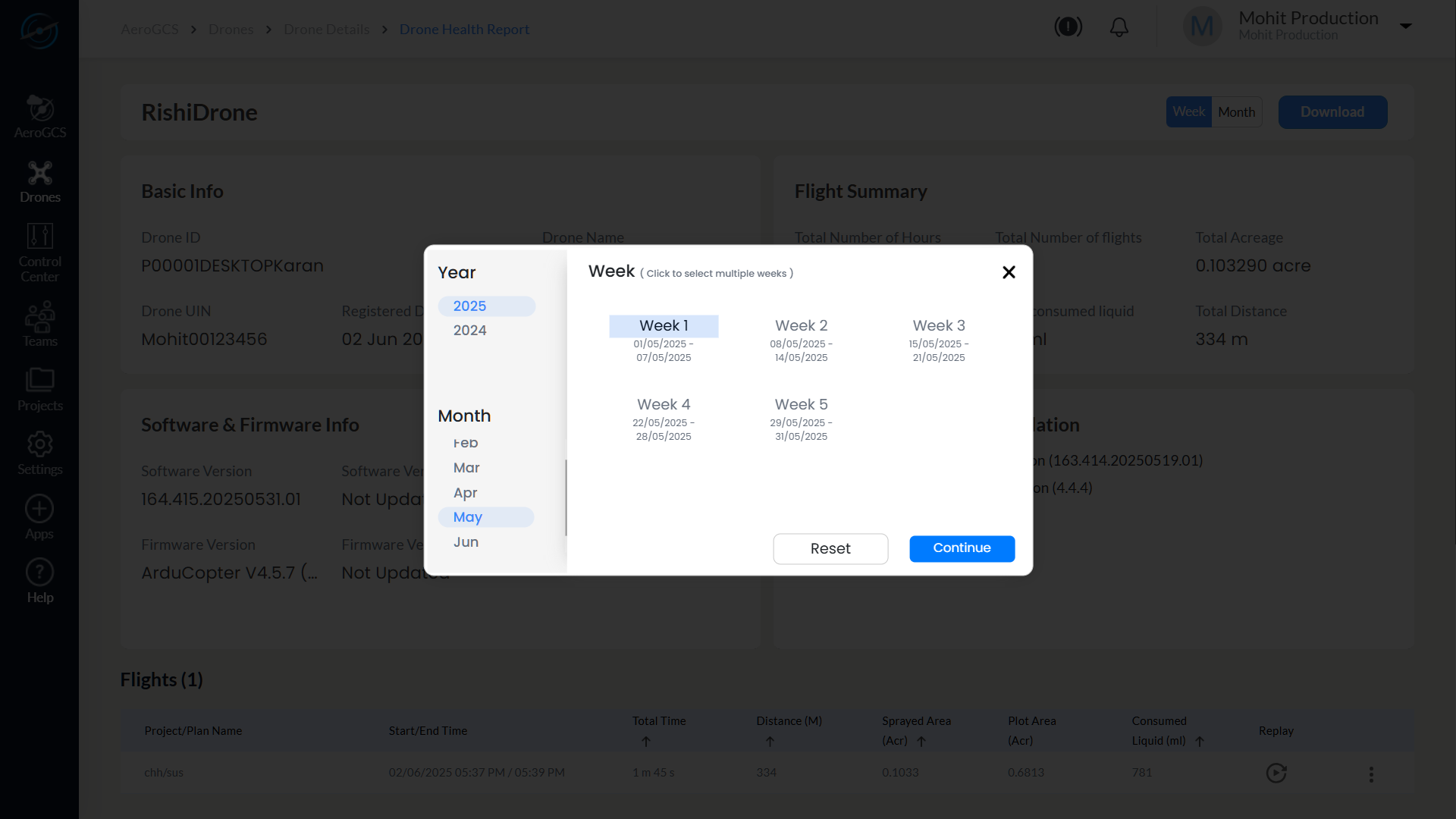Click the flight replay icon
This screenshot has height=819, width=1456.
click(x=1276, y=773)
